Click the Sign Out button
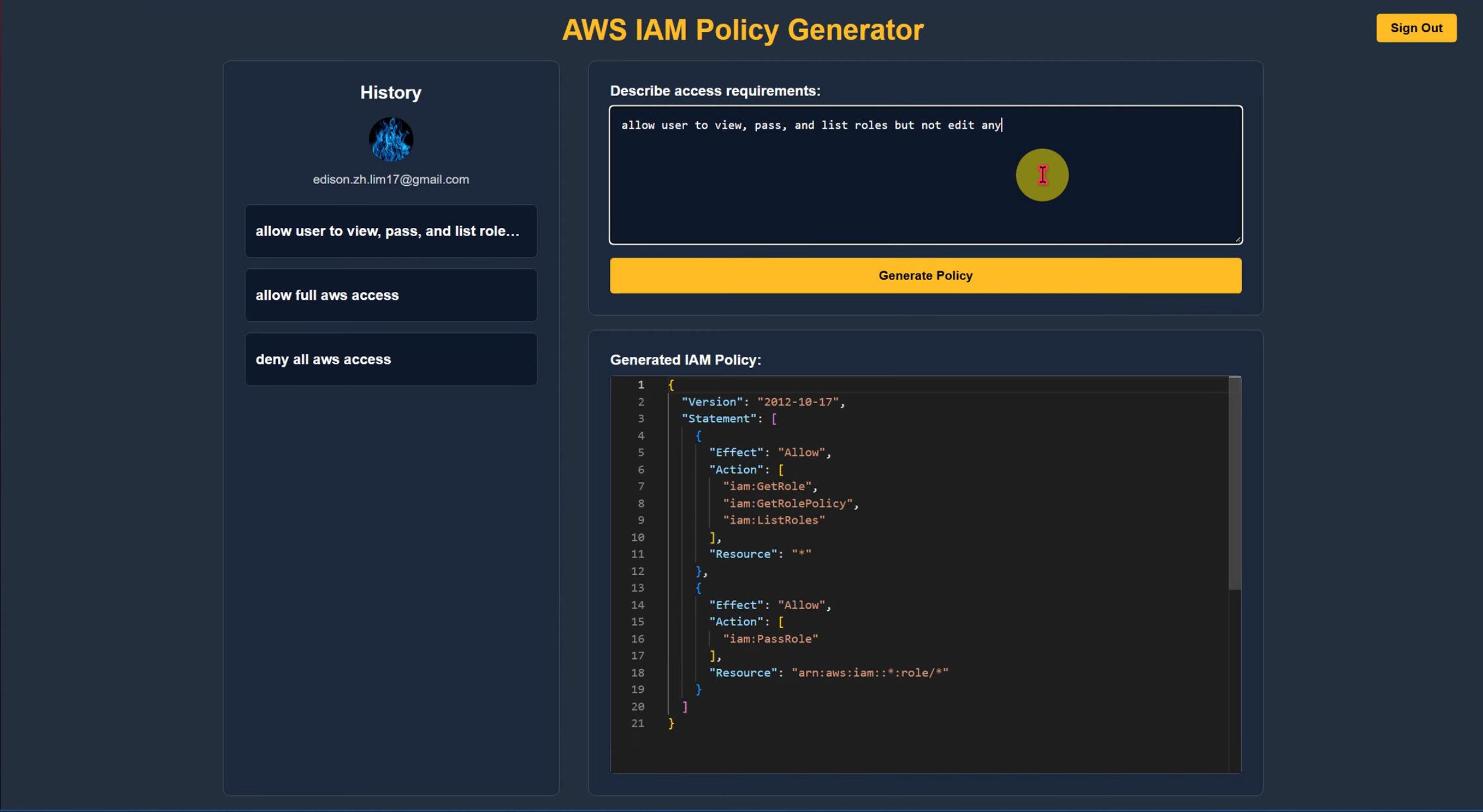 coord(1415,27)
